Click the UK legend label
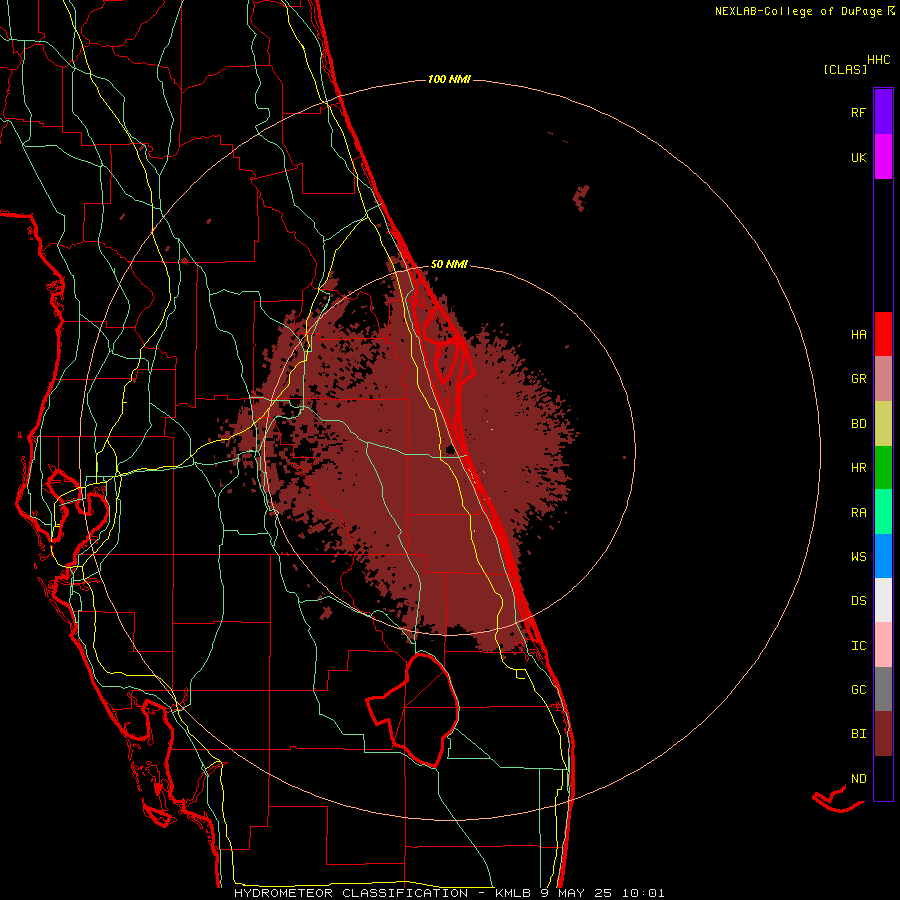Screen dimensions: 900x900 tap(858, 157)
